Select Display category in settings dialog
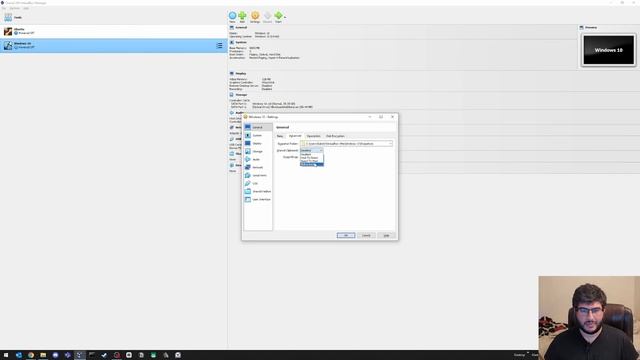This screenshot has width=640, height=360. pyautogui.click(x=258, y=143)
